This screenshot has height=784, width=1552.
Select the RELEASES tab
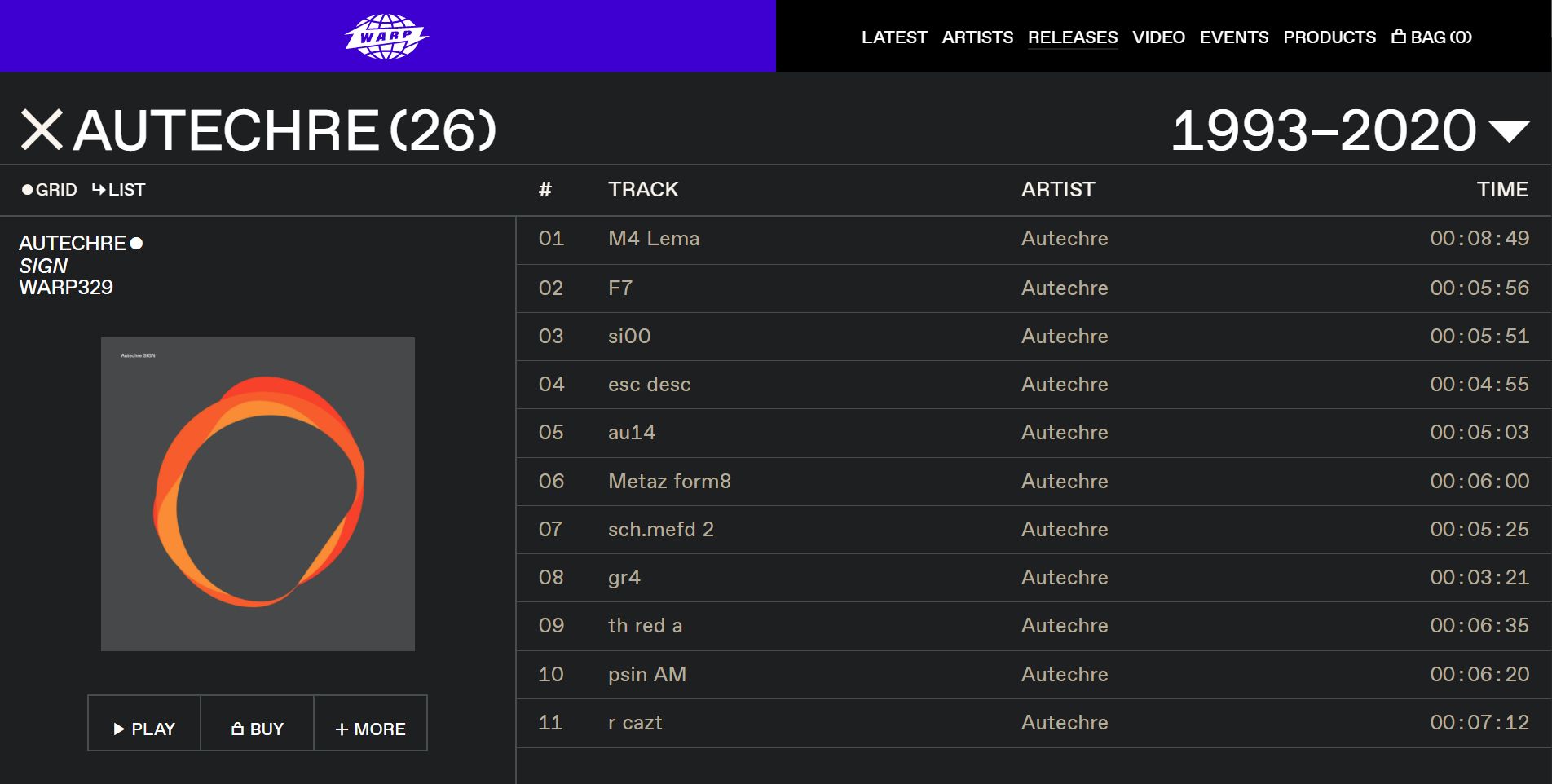click(1073, 37)
